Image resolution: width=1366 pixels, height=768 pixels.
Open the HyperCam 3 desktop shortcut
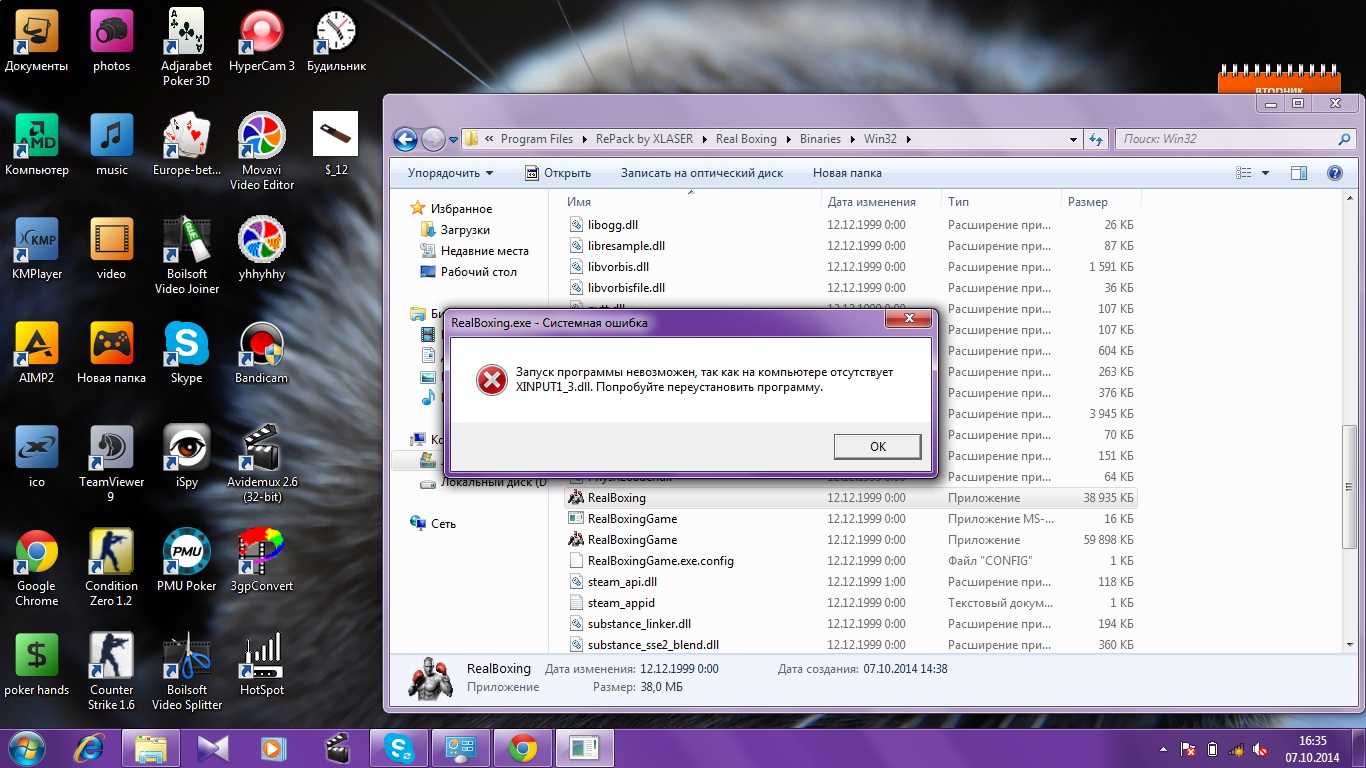pos(261,40)
